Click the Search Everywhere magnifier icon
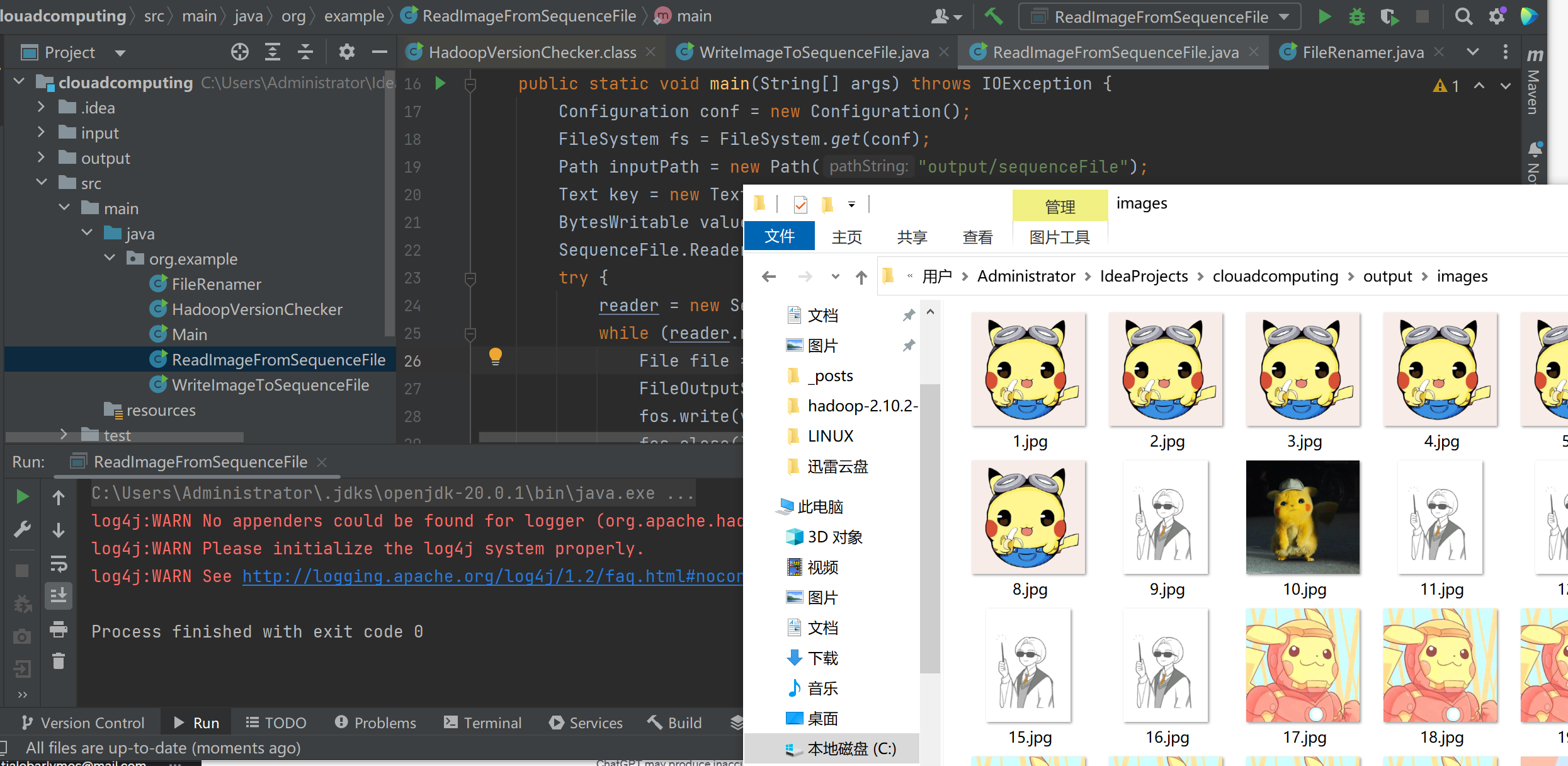The width and height of the screenshot is (1568, 766). click(1463, 16)
